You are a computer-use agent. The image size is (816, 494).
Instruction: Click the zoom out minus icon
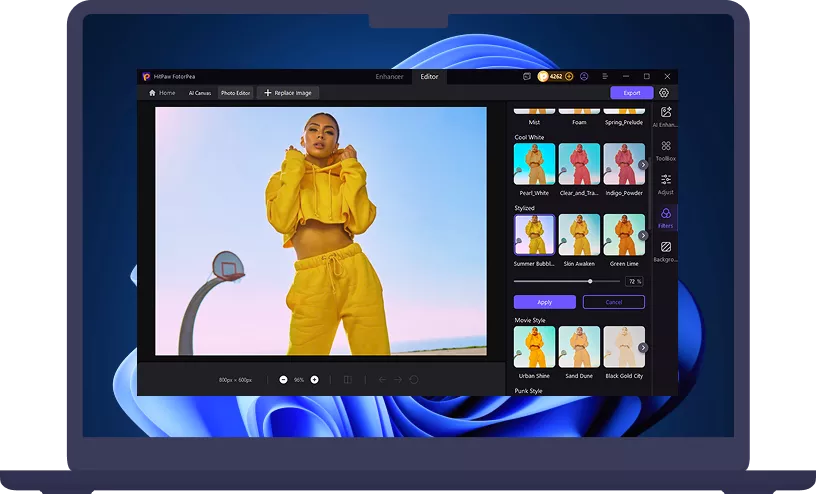pyautogui.click(x=284, y=380)
